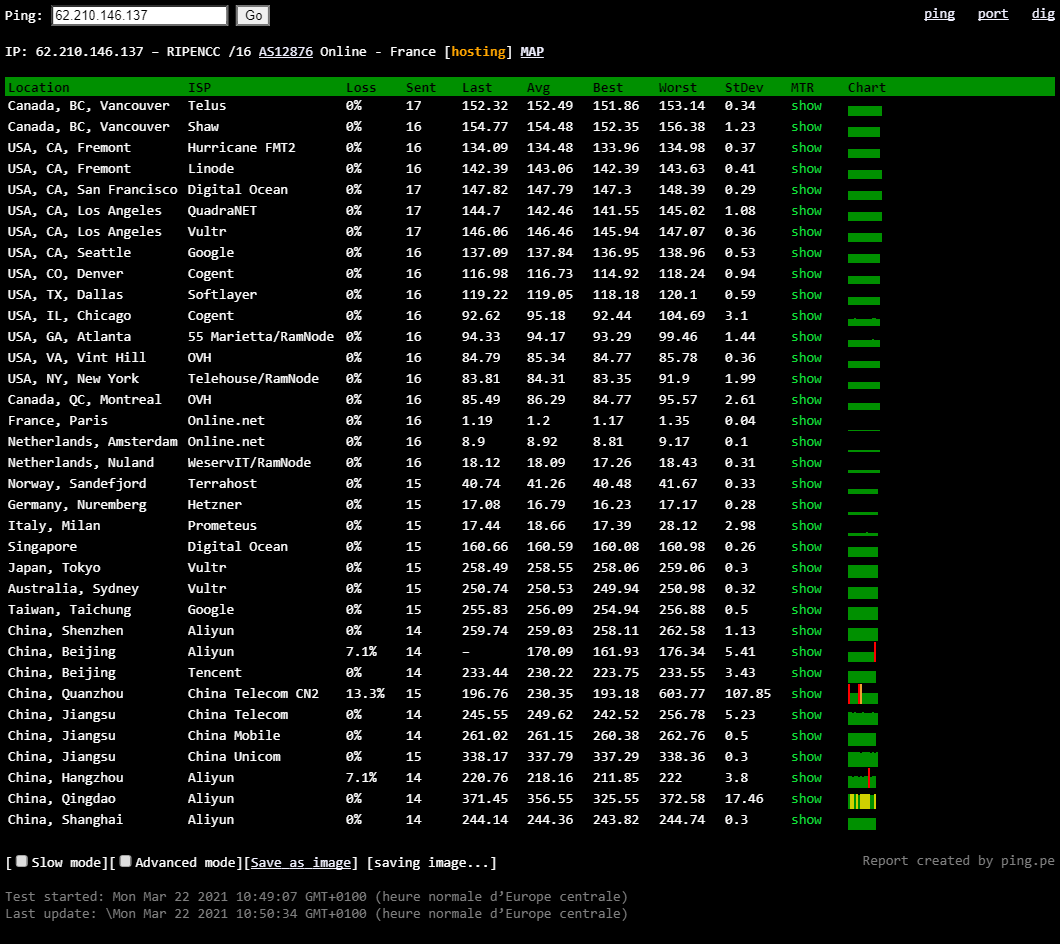Show MTR for Singapore Digital Ocean
The width and height of the screenshot is (1060, 944).
tap(806, 547)
